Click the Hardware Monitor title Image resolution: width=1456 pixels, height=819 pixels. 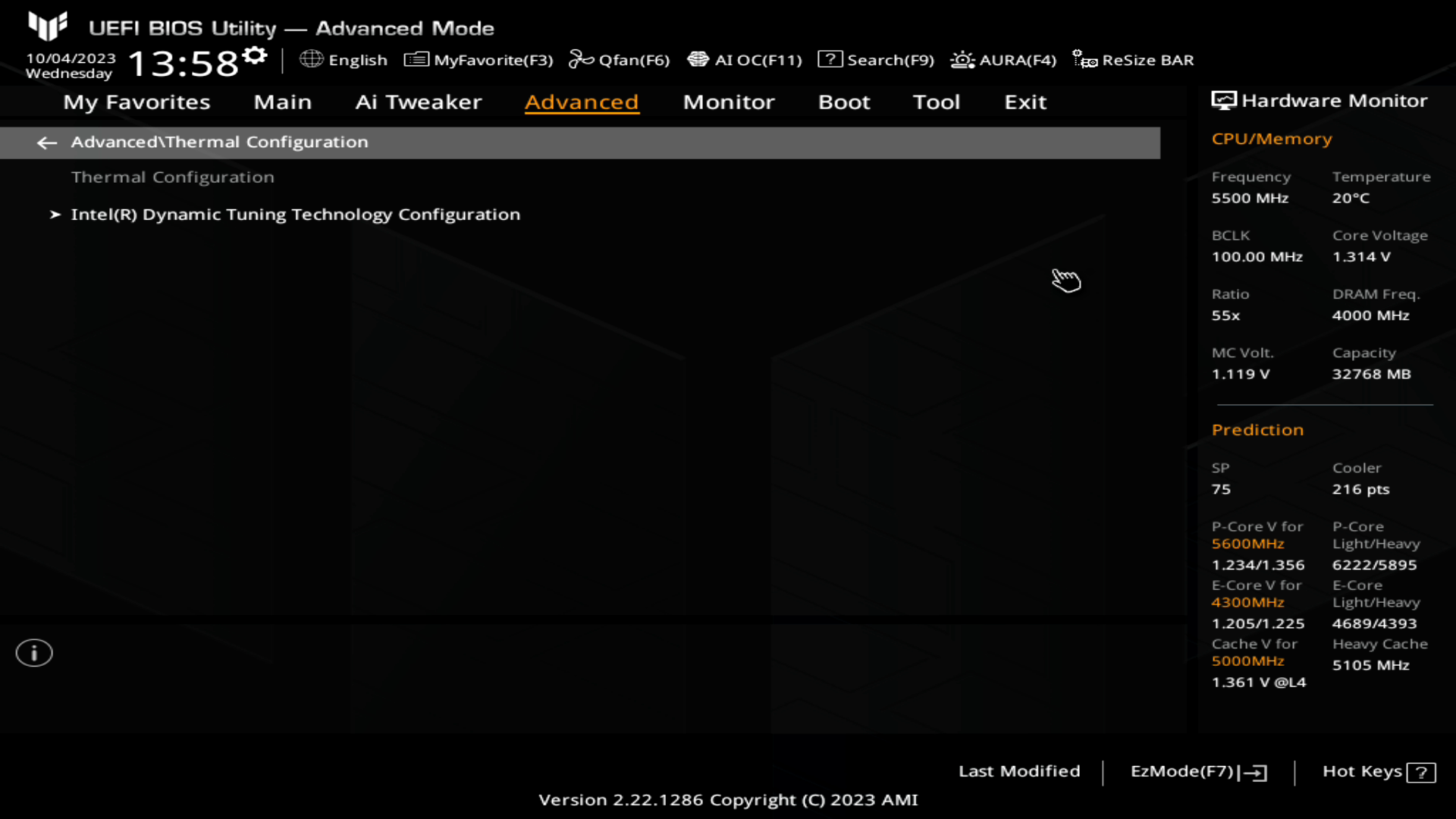point(1334,100)
